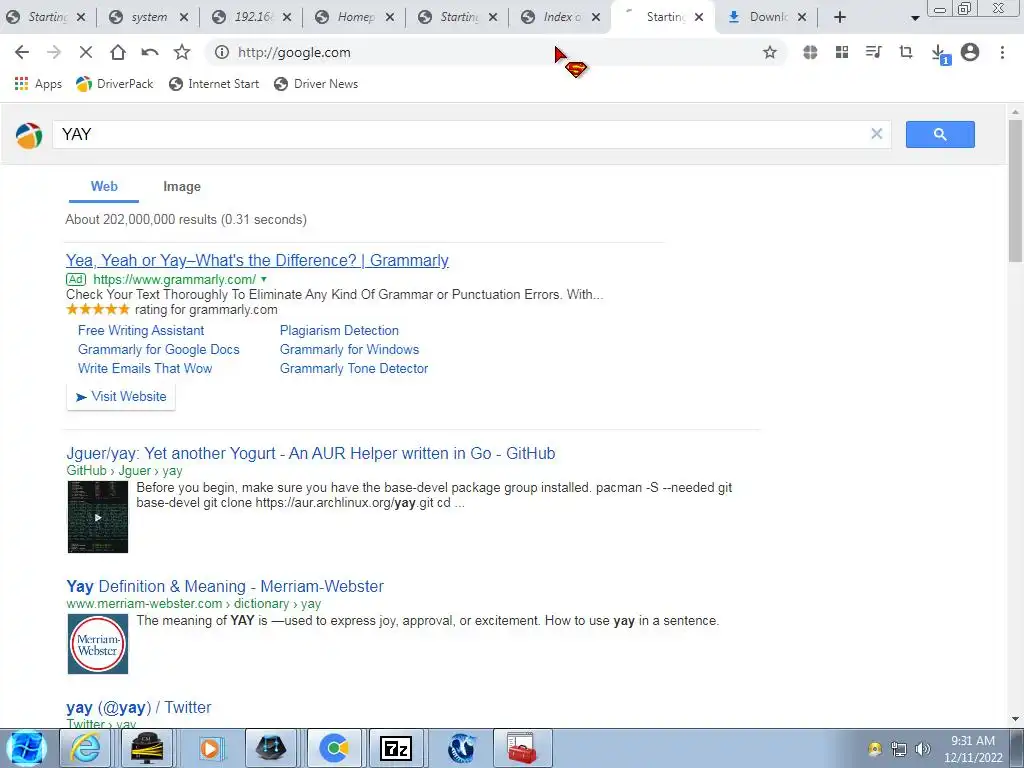The image size is (1024, 768).
Task: Switch to the 'Homep' browser tab
Action: tap(355, 18)
